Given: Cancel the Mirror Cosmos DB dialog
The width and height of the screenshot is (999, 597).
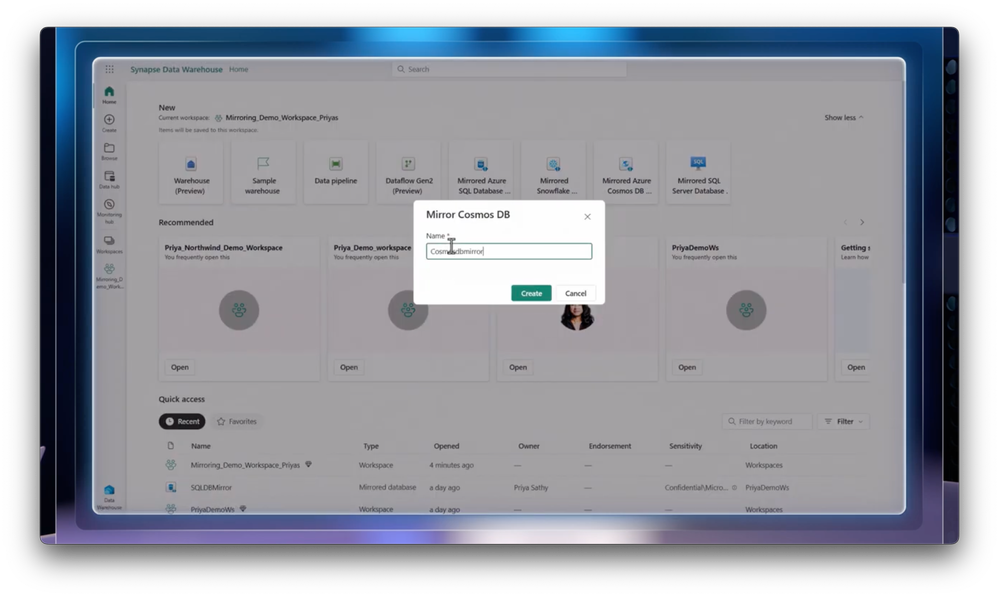Looking at the screenshot, I should tap(575, 293).
